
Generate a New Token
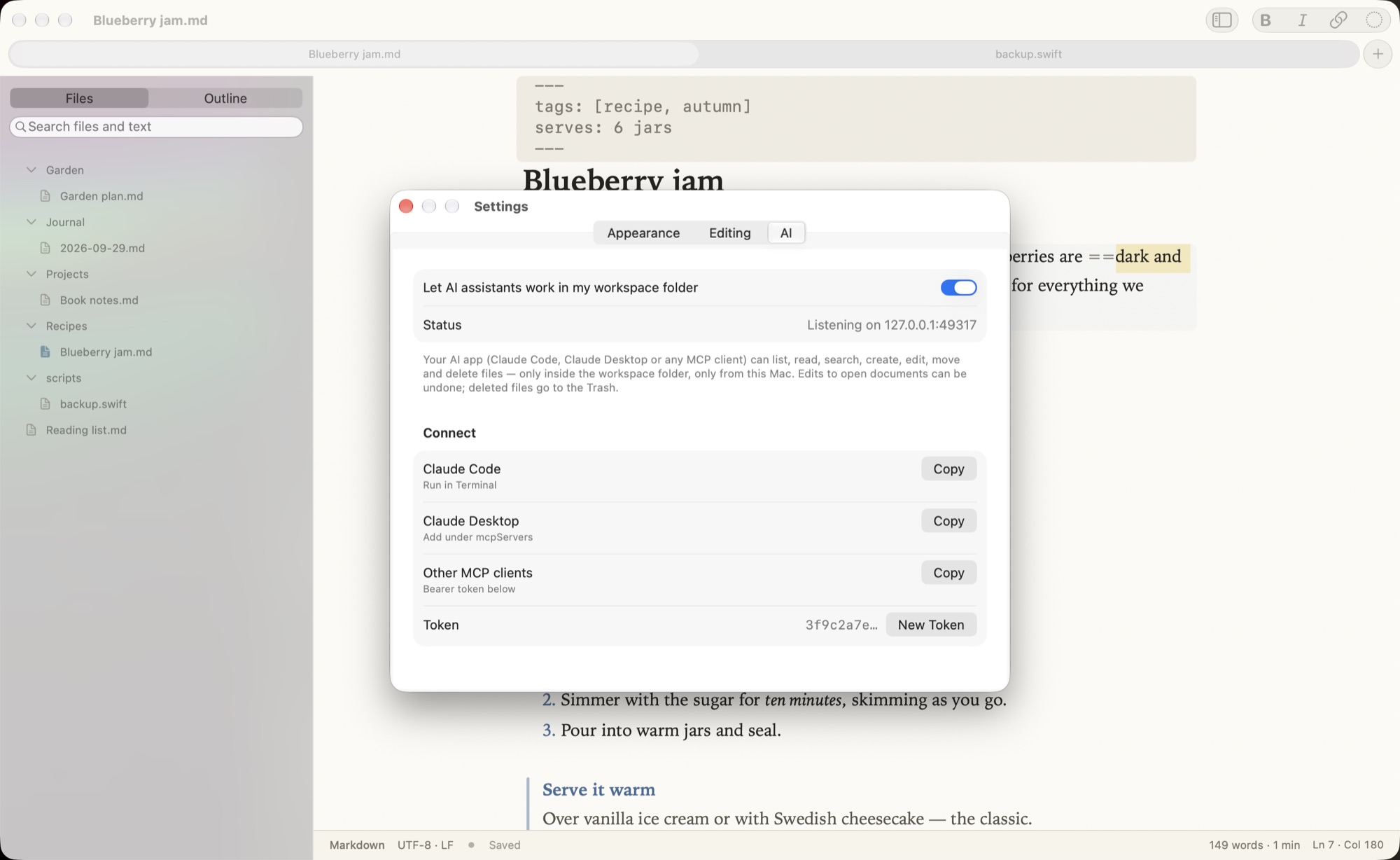coord(931,625)
